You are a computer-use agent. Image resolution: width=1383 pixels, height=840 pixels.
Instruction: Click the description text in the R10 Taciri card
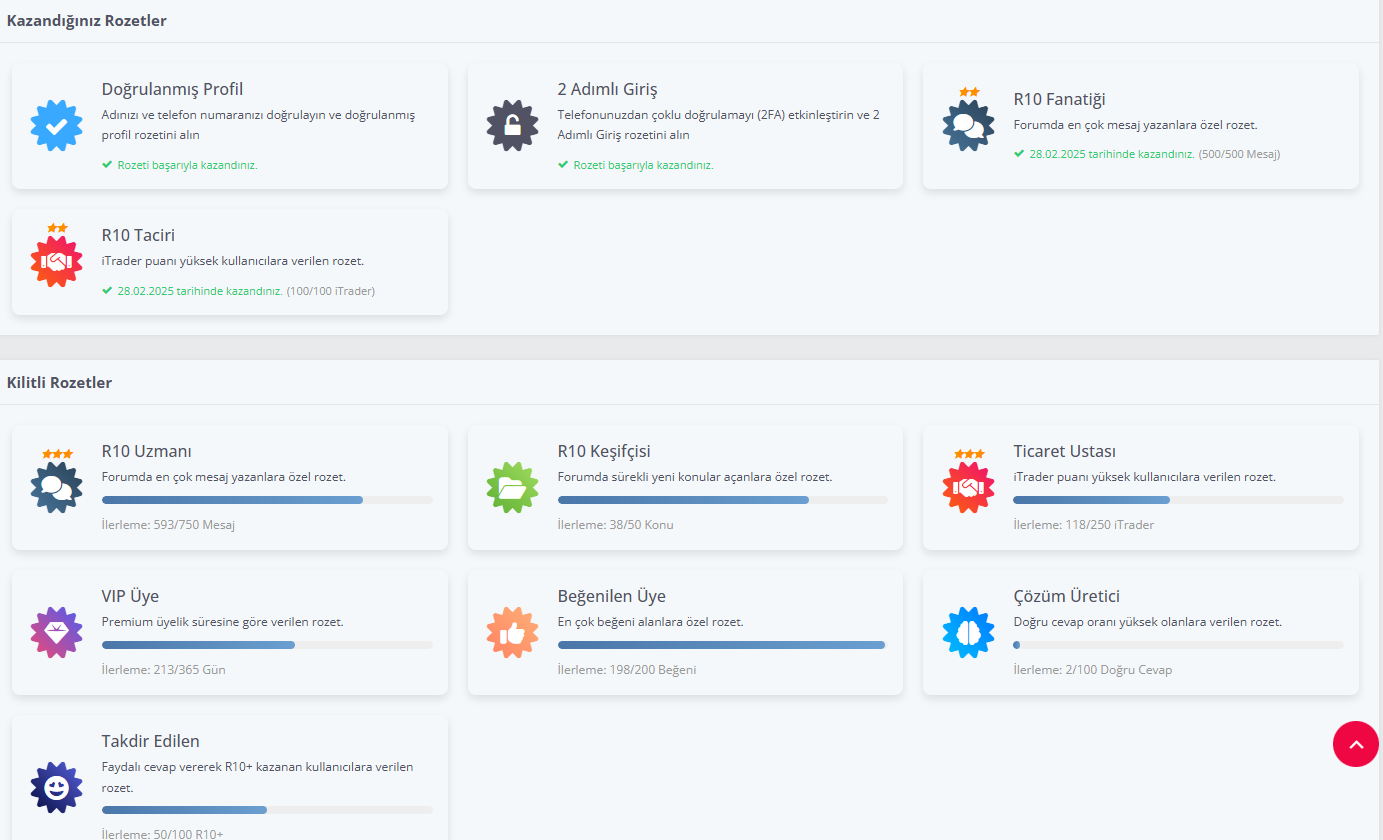pyautogui.click(x=233, y=261)
